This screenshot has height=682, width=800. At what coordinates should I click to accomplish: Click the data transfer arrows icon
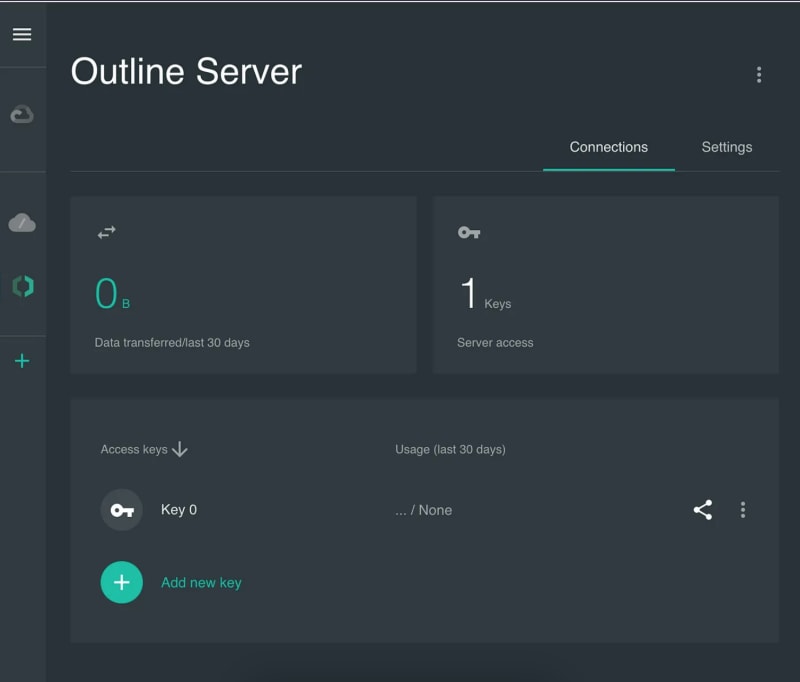(107, 233)
